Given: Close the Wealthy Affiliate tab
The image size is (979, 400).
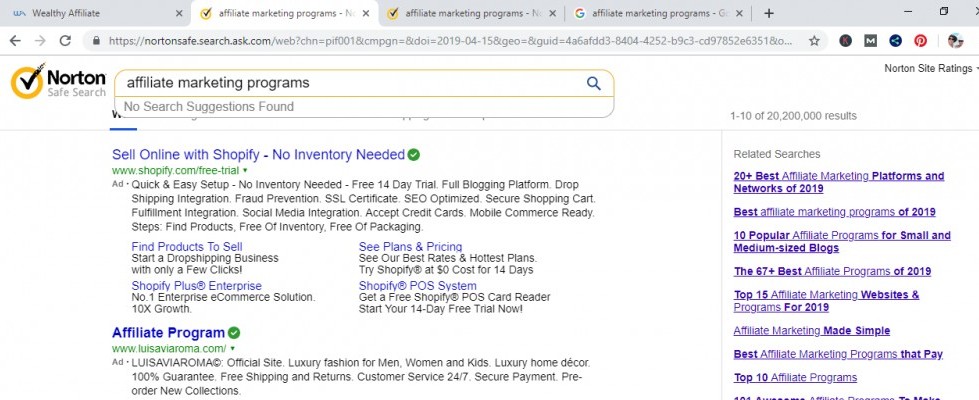Looking at the screenshot, I should 179,13.
